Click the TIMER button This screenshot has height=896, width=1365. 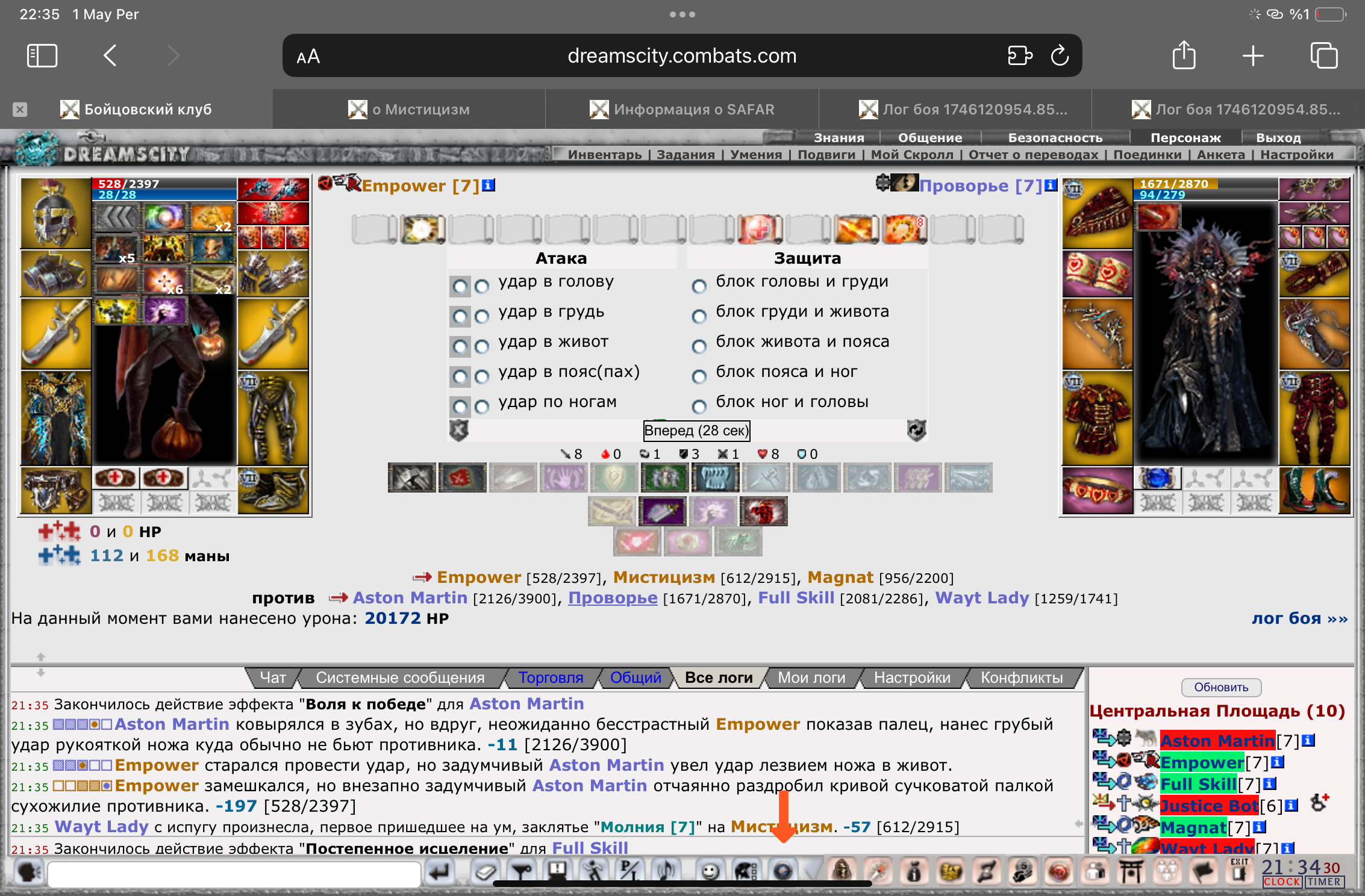coord(1324,882)
